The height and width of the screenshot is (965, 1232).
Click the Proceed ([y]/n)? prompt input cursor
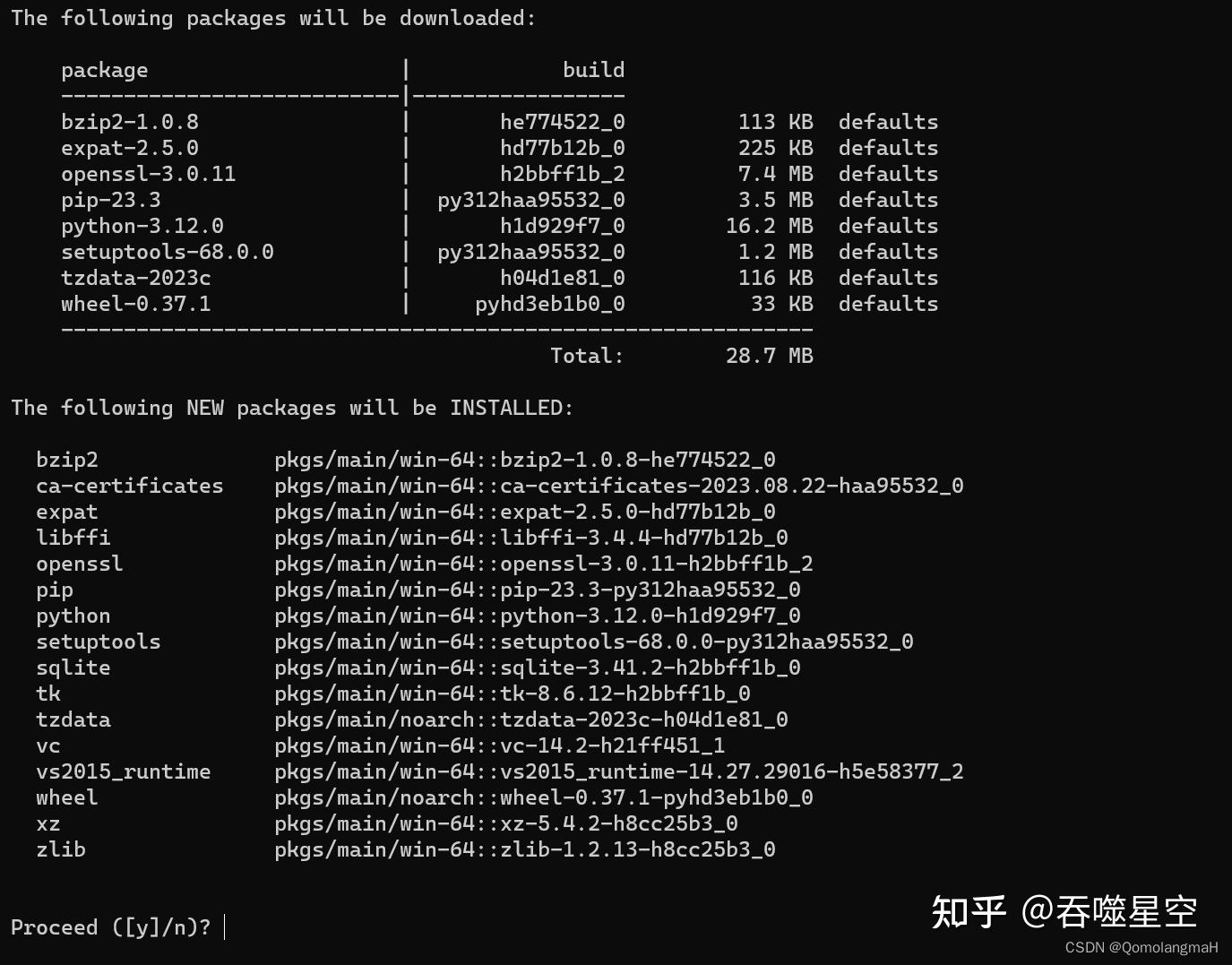click(224, 927)
